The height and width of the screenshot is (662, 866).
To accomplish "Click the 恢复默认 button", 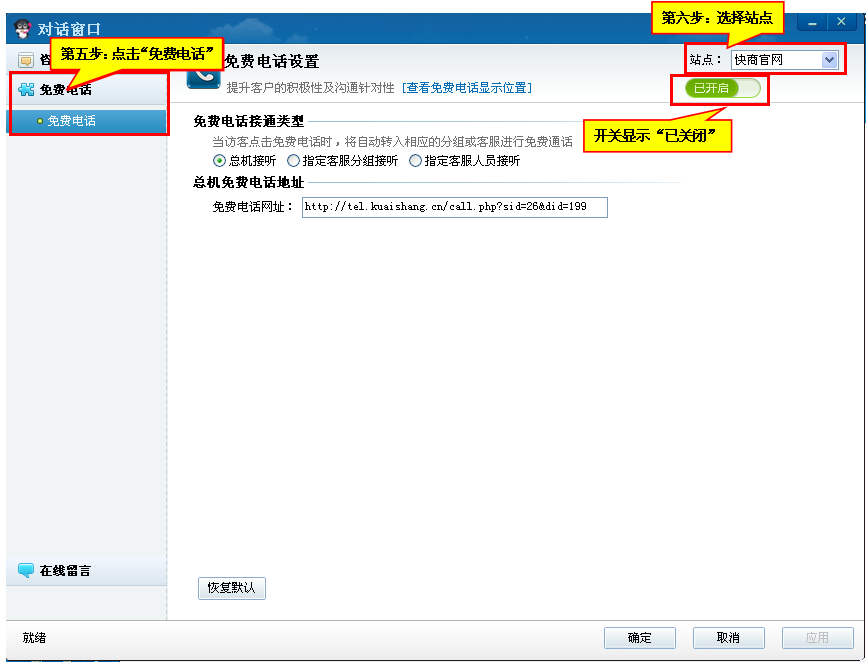I will 232,588.
